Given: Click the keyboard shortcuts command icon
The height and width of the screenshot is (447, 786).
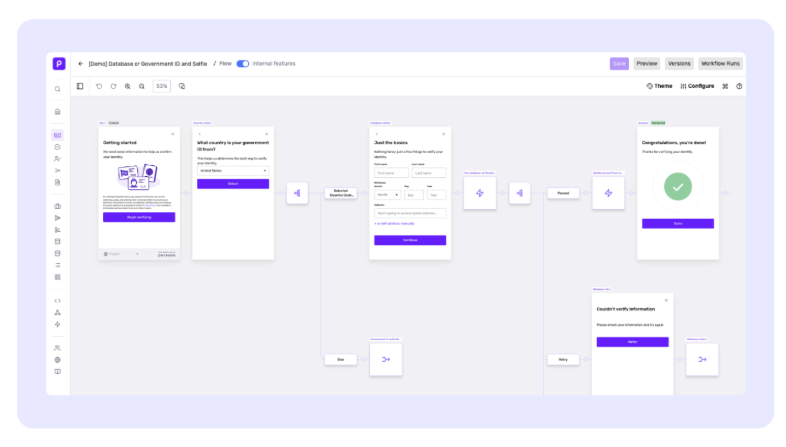Looking at the screenshot, I should [x=725, y=86].
